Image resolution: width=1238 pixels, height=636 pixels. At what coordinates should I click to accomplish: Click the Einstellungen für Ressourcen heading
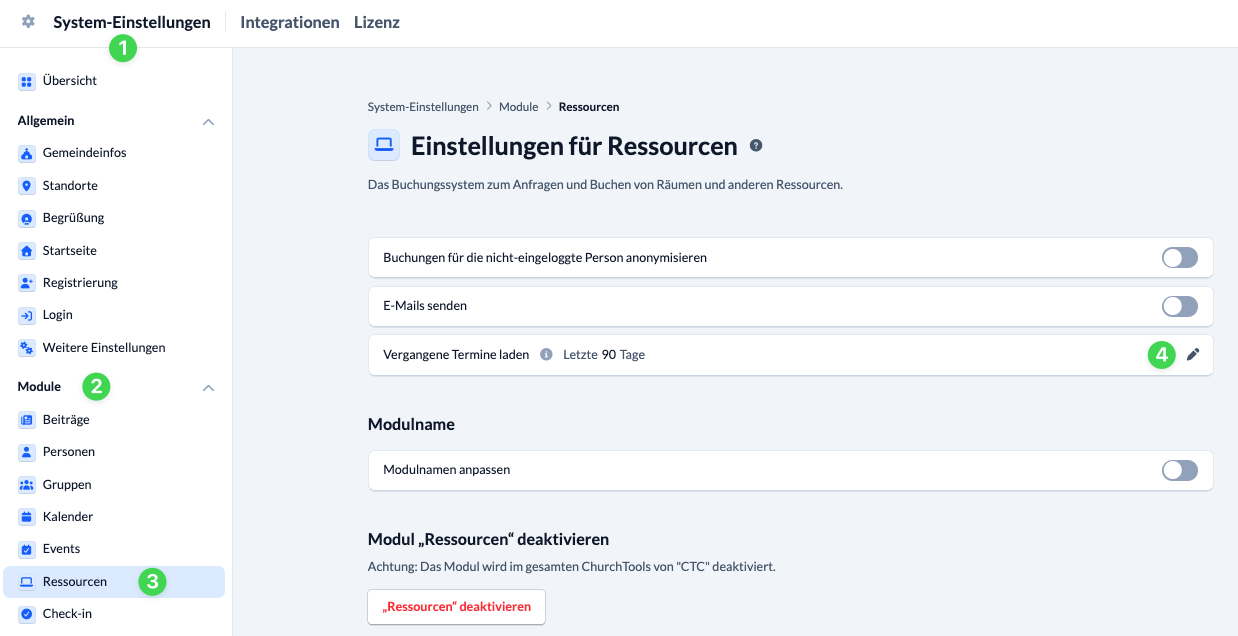[x=574, y=146]
